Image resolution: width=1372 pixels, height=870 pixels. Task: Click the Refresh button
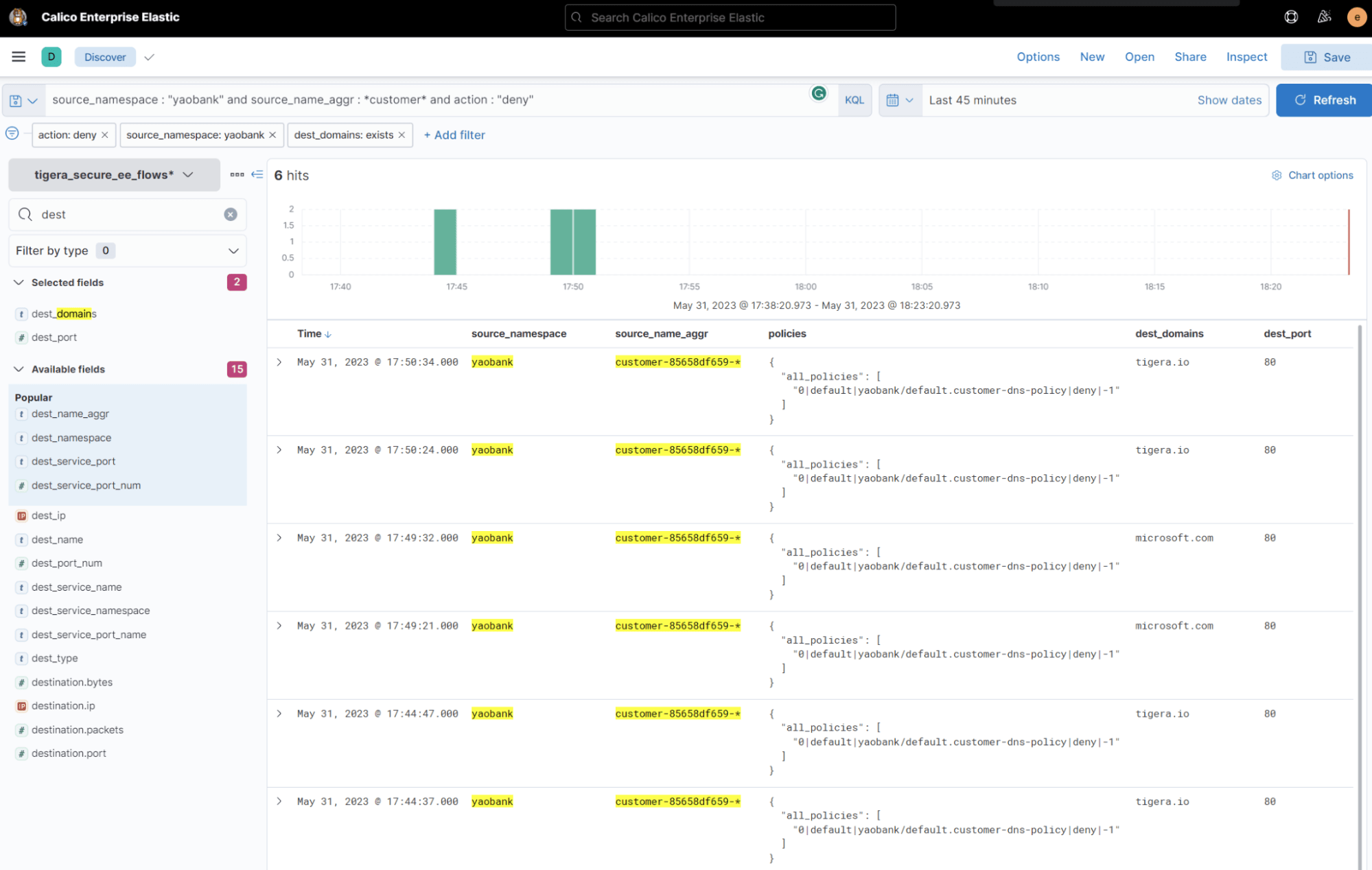pyautogui.click(x=1325, y=100)
